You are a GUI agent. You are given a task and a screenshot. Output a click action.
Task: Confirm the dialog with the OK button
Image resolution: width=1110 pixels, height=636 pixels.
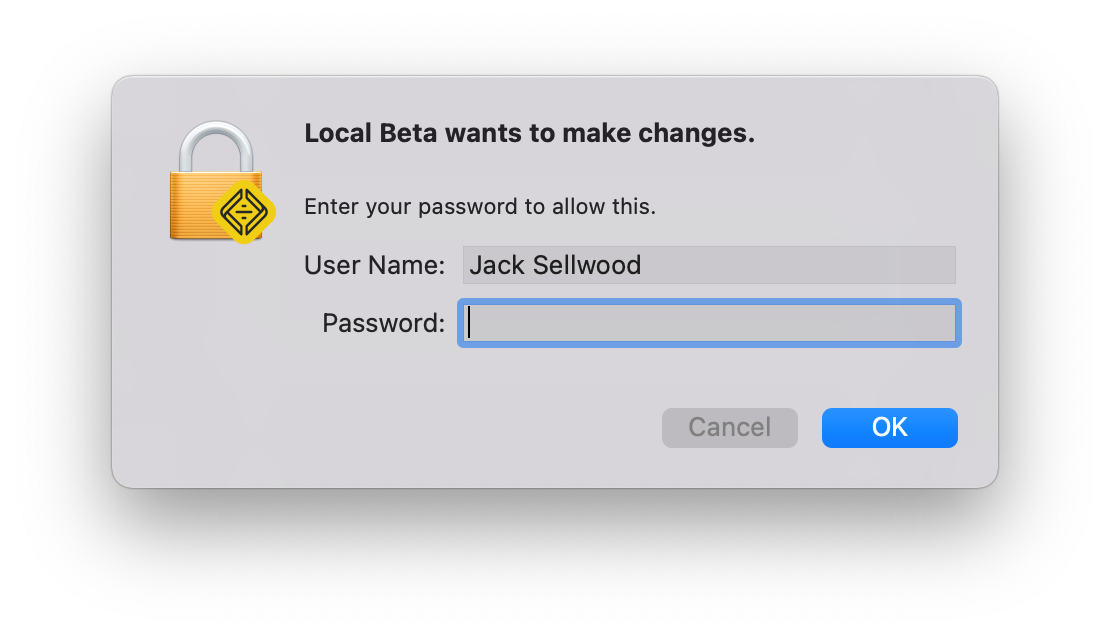889,427
